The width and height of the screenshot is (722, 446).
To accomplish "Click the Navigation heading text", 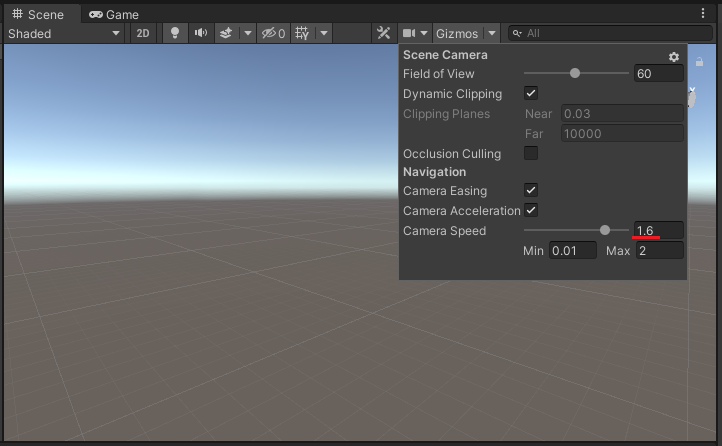I will tap(434, 172).
